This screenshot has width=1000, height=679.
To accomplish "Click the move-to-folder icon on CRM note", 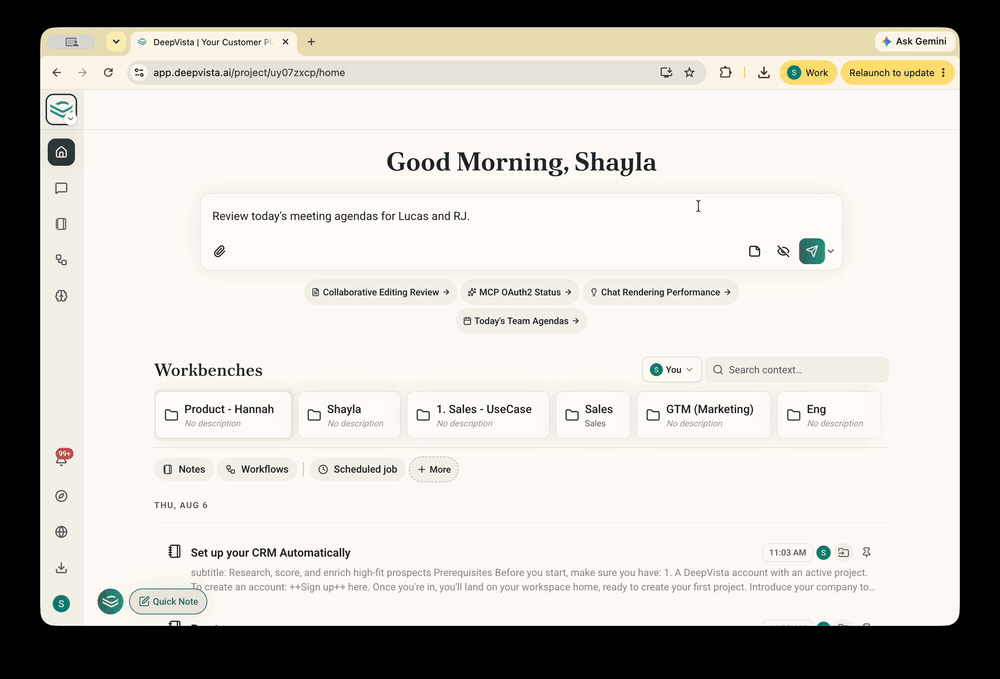I will 844,553.
